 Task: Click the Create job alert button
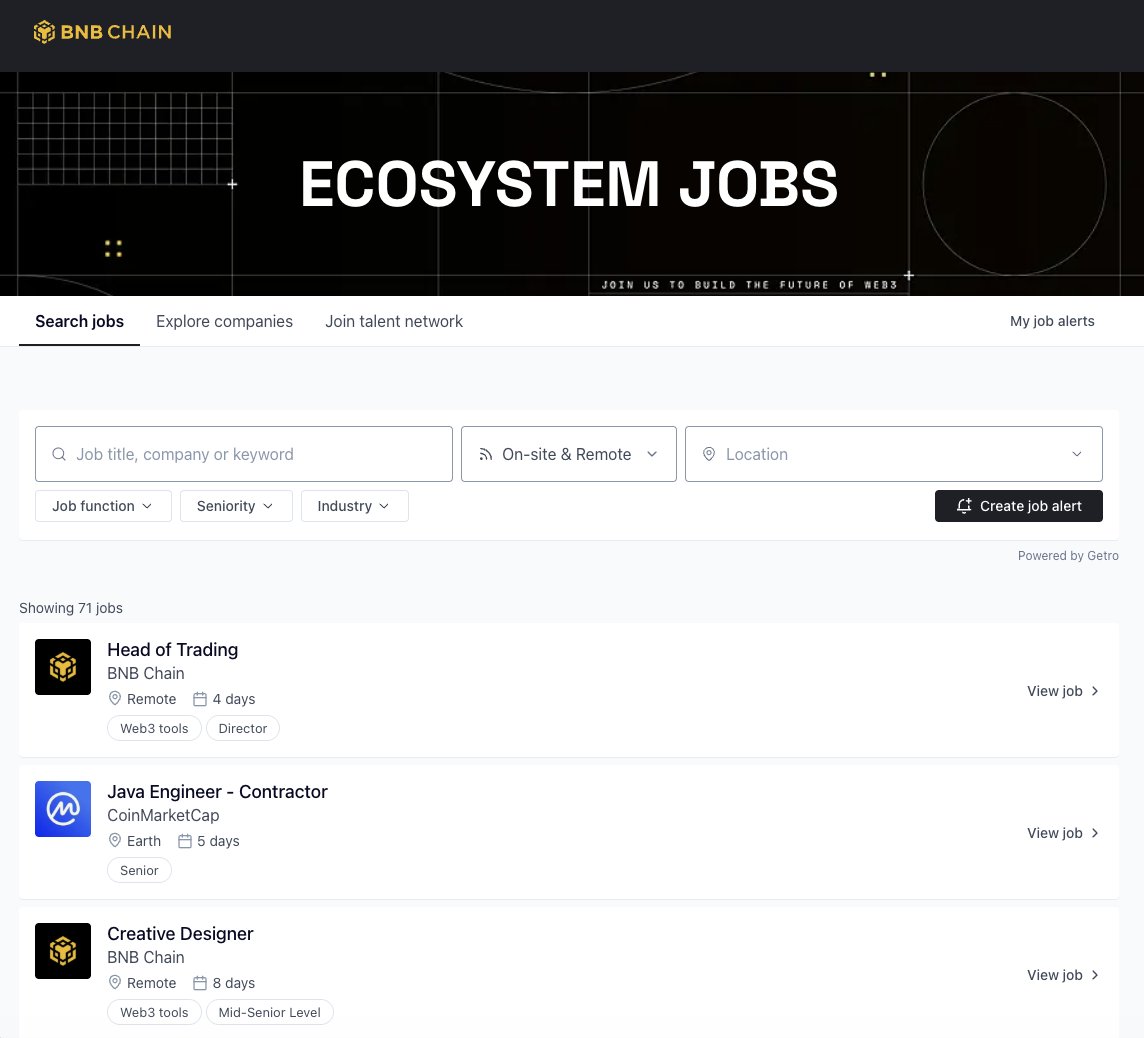pos(1019,506)
